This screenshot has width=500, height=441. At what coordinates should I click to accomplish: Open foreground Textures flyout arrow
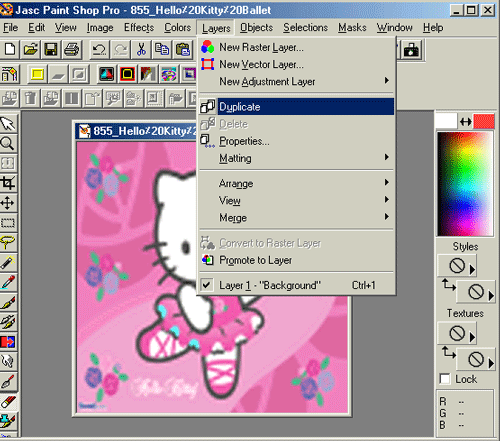tap(472, 336)
